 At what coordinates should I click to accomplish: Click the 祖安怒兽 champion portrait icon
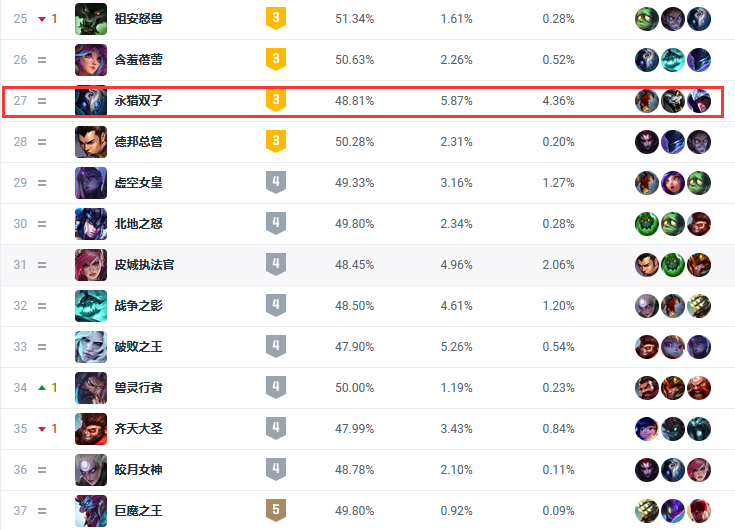click(x=91, y=19)
